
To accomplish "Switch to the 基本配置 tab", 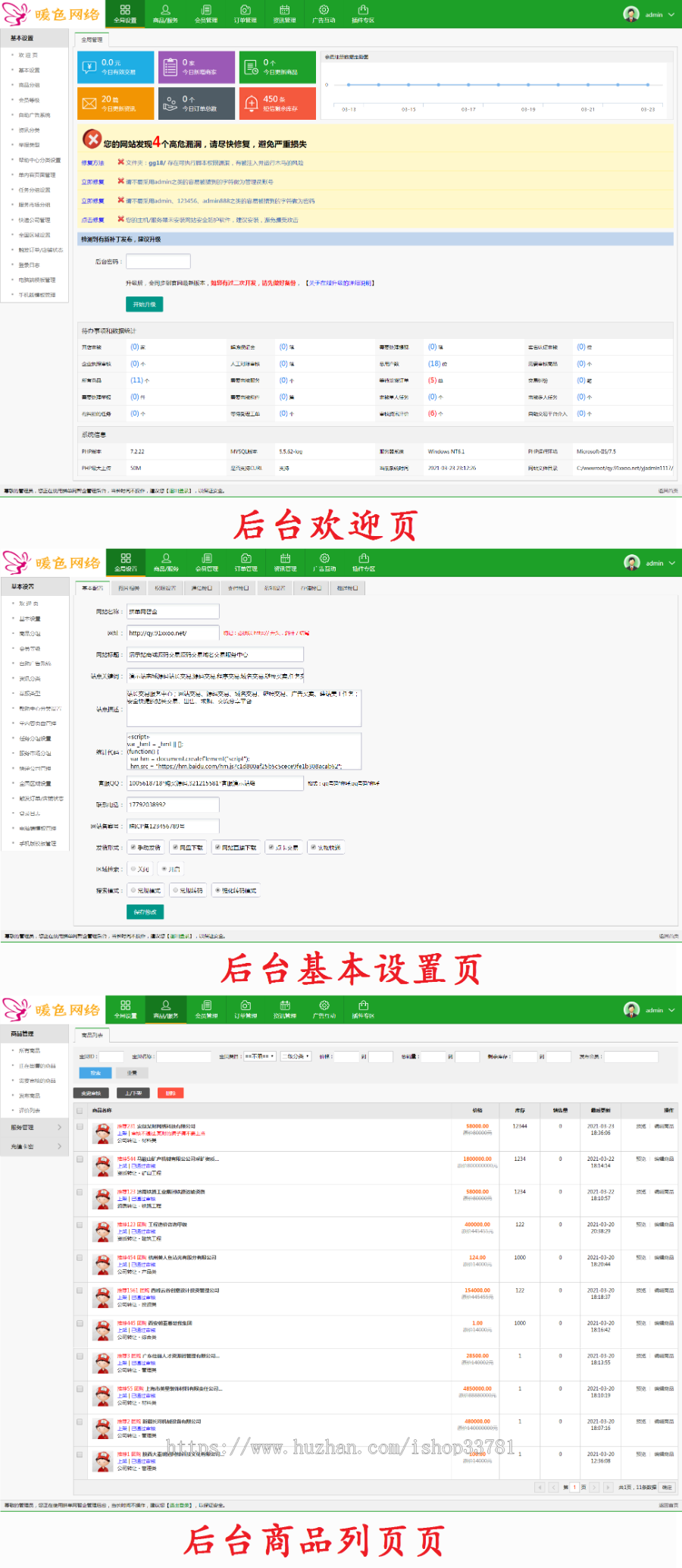I will coord(92,588).
